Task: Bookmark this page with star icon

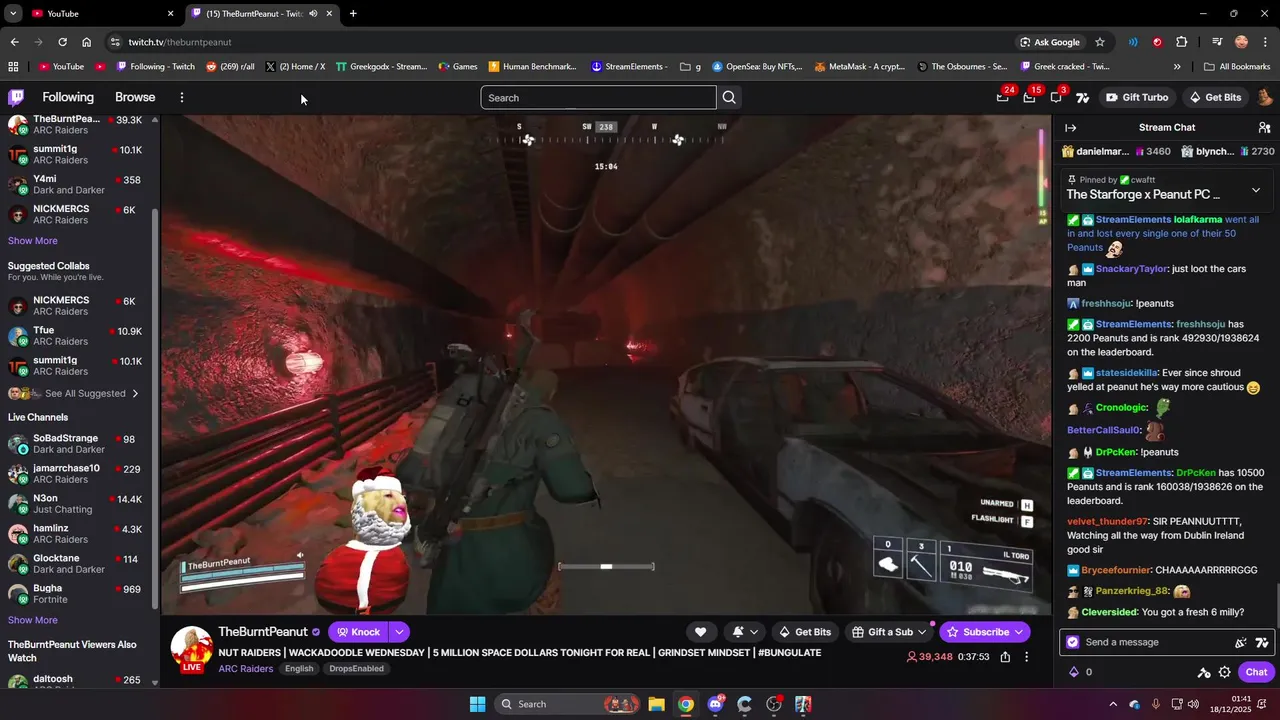Action: (x=1100, y=42)
